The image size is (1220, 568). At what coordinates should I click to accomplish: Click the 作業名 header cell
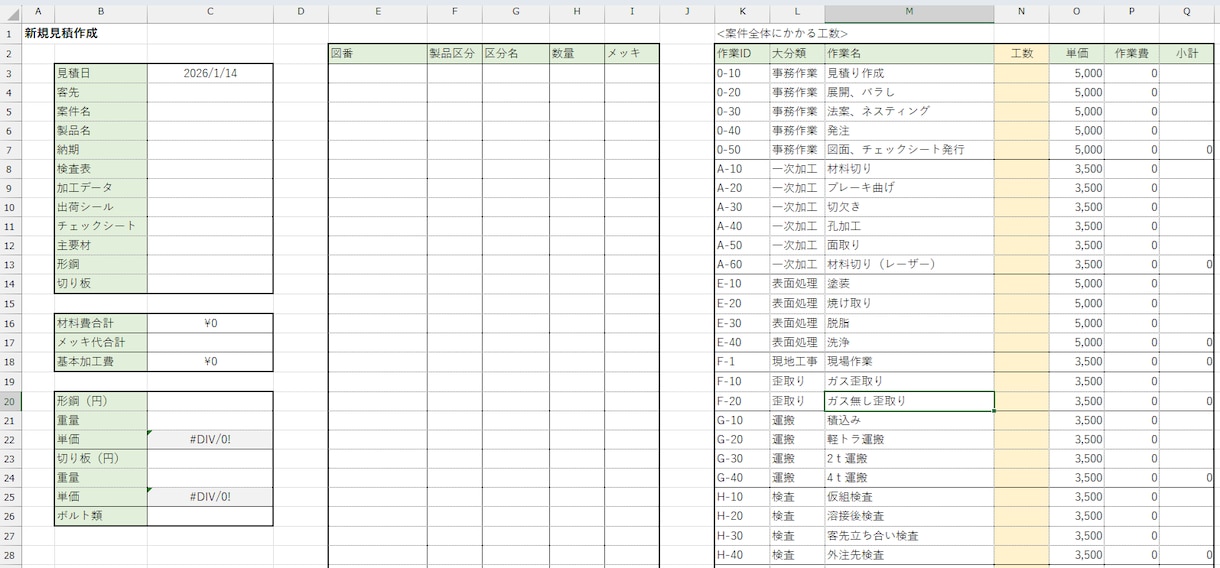[909, 54]
